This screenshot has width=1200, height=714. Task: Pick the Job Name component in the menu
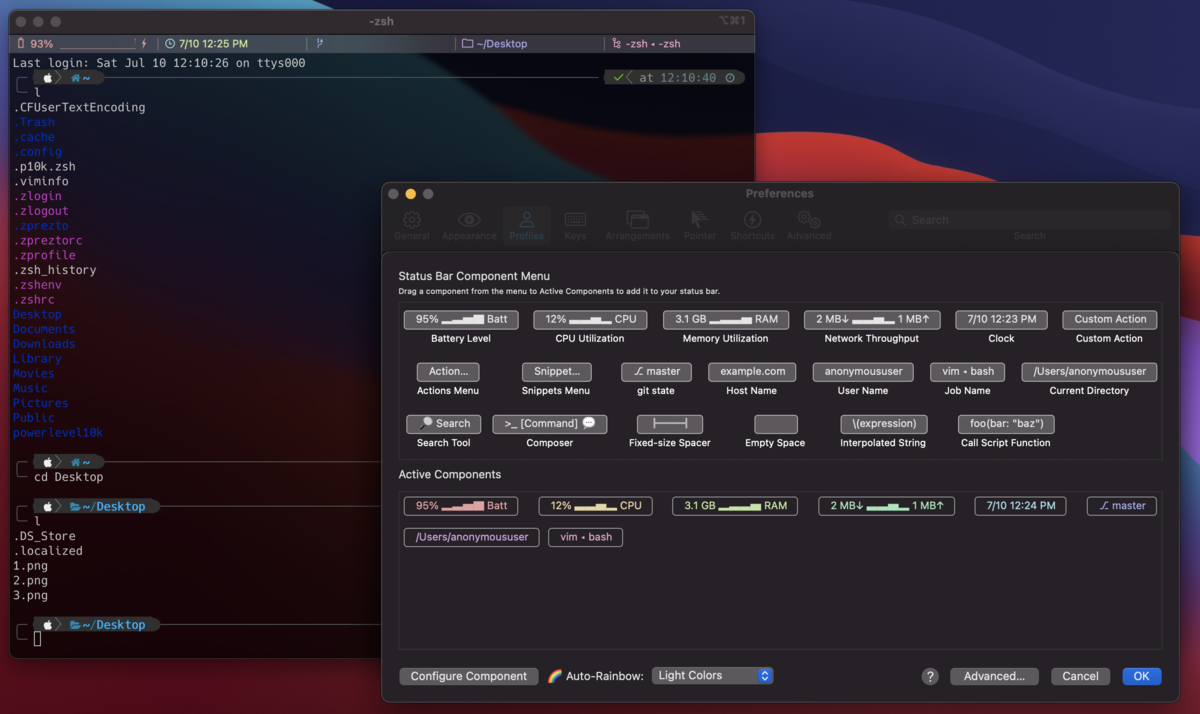pos(968,372)
